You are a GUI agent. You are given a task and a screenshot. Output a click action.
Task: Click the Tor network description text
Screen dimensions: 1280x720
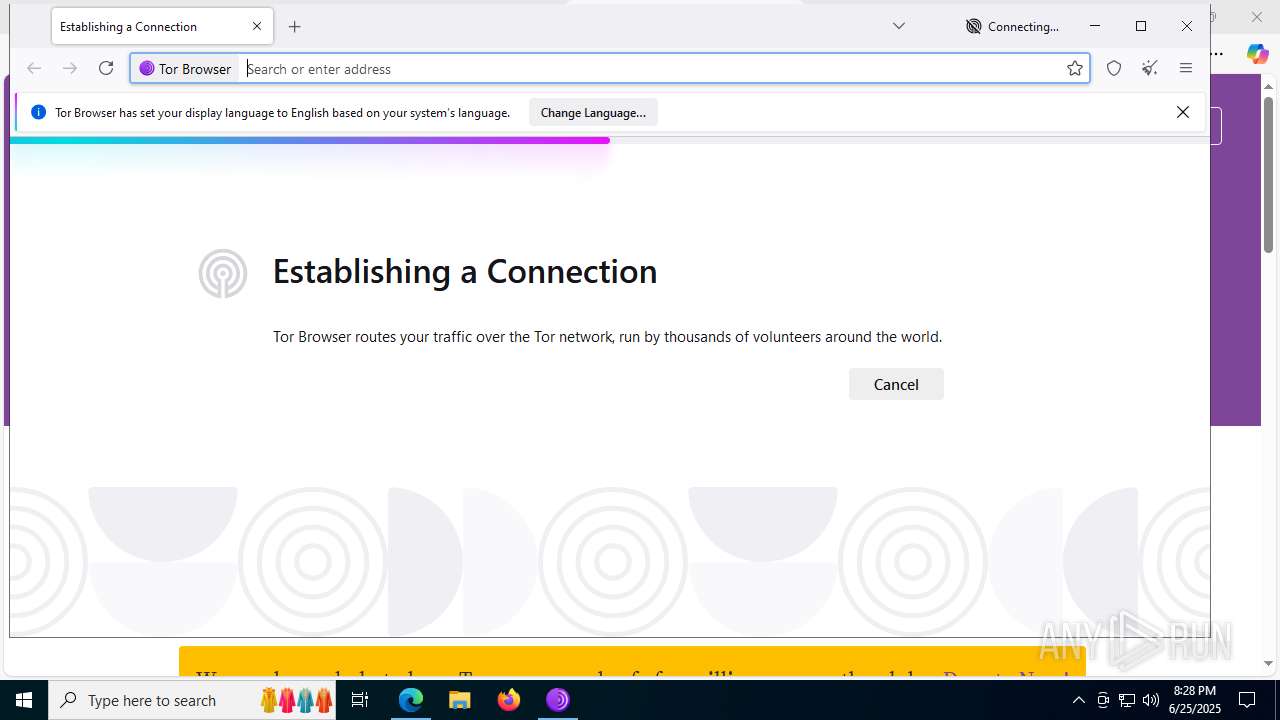pyautogui.click(x=607, y=337)
